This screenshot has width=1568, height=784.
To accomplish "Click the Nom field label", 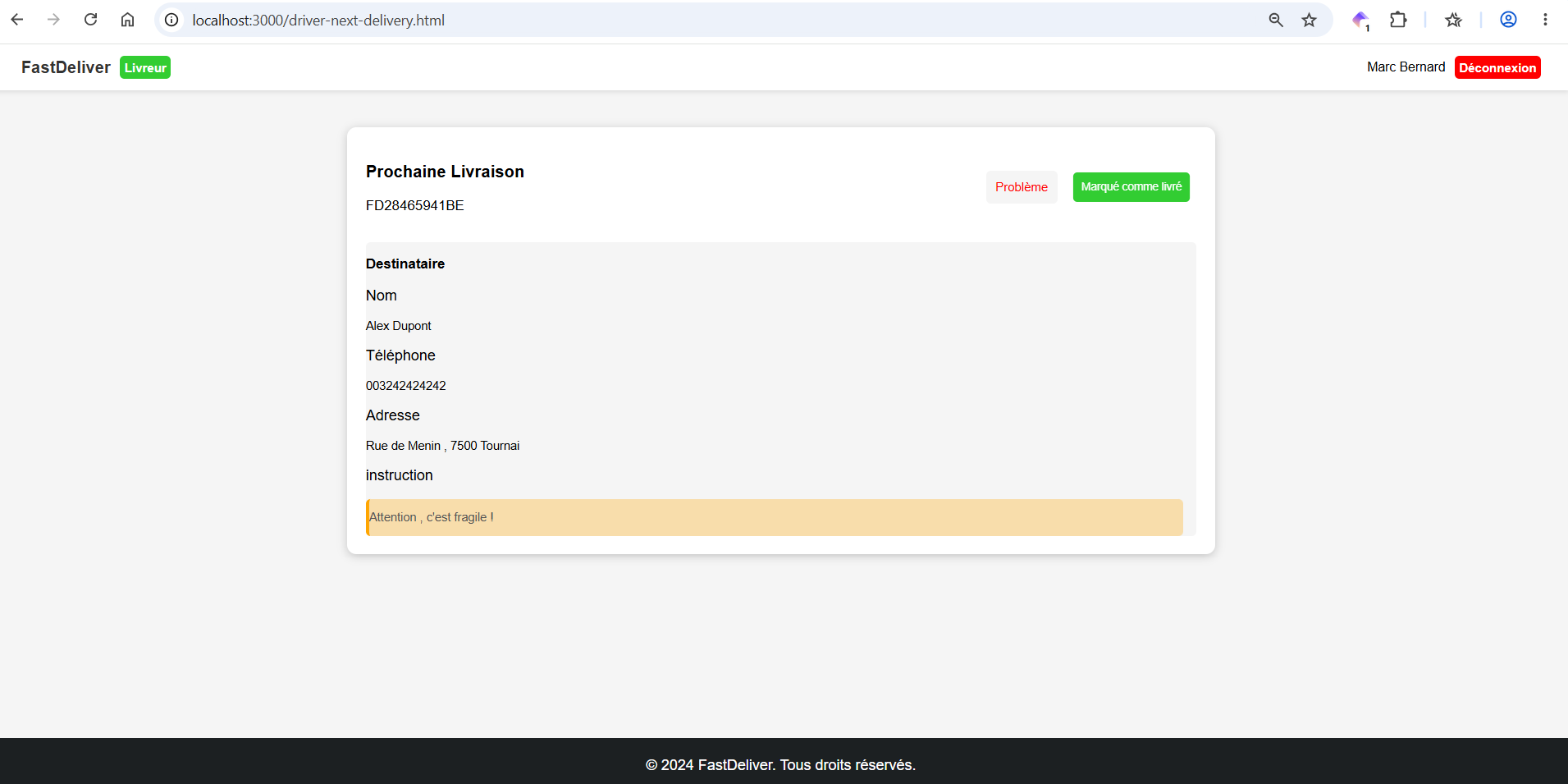I will 382,296.
